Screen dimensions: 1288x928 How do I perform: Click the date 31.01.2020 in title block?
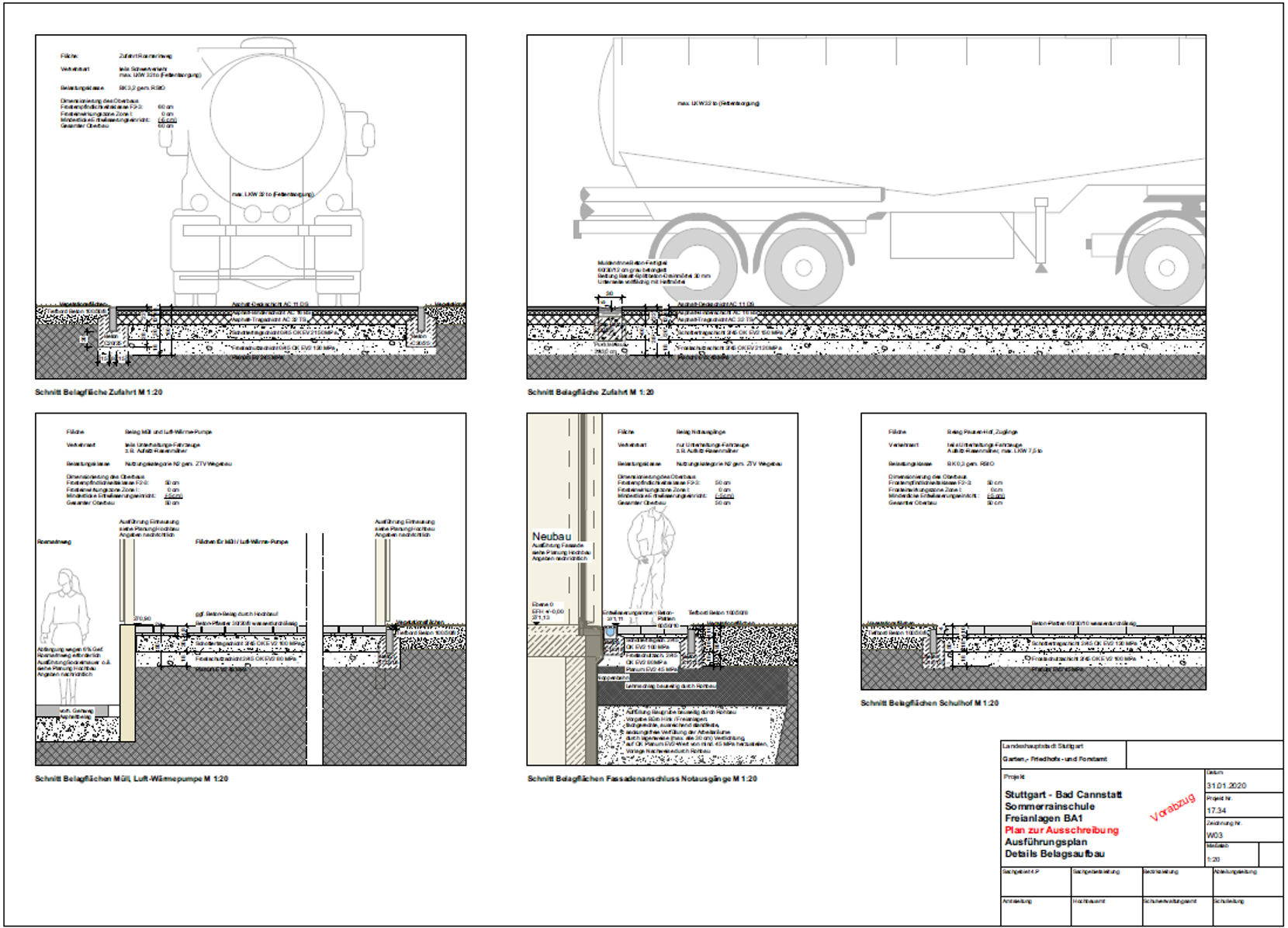tap(1226, 786)
